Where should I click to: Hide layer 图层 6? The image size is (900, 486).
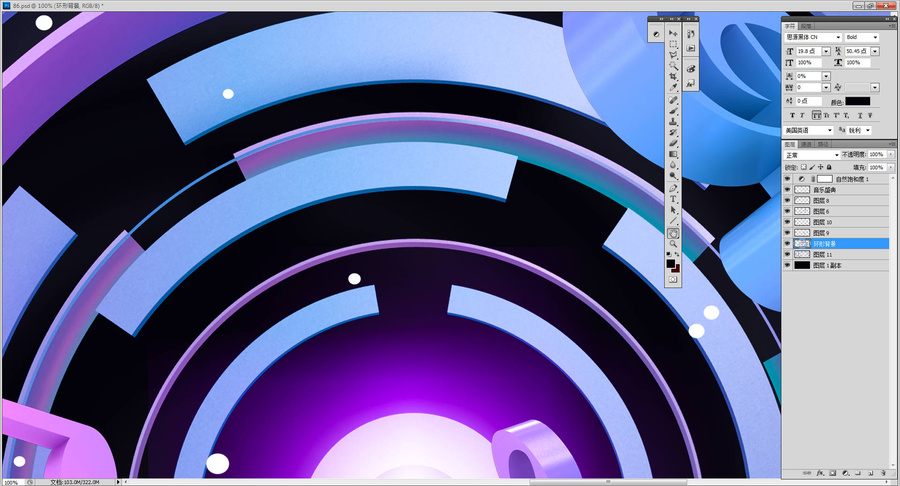[x=788, y=212]
